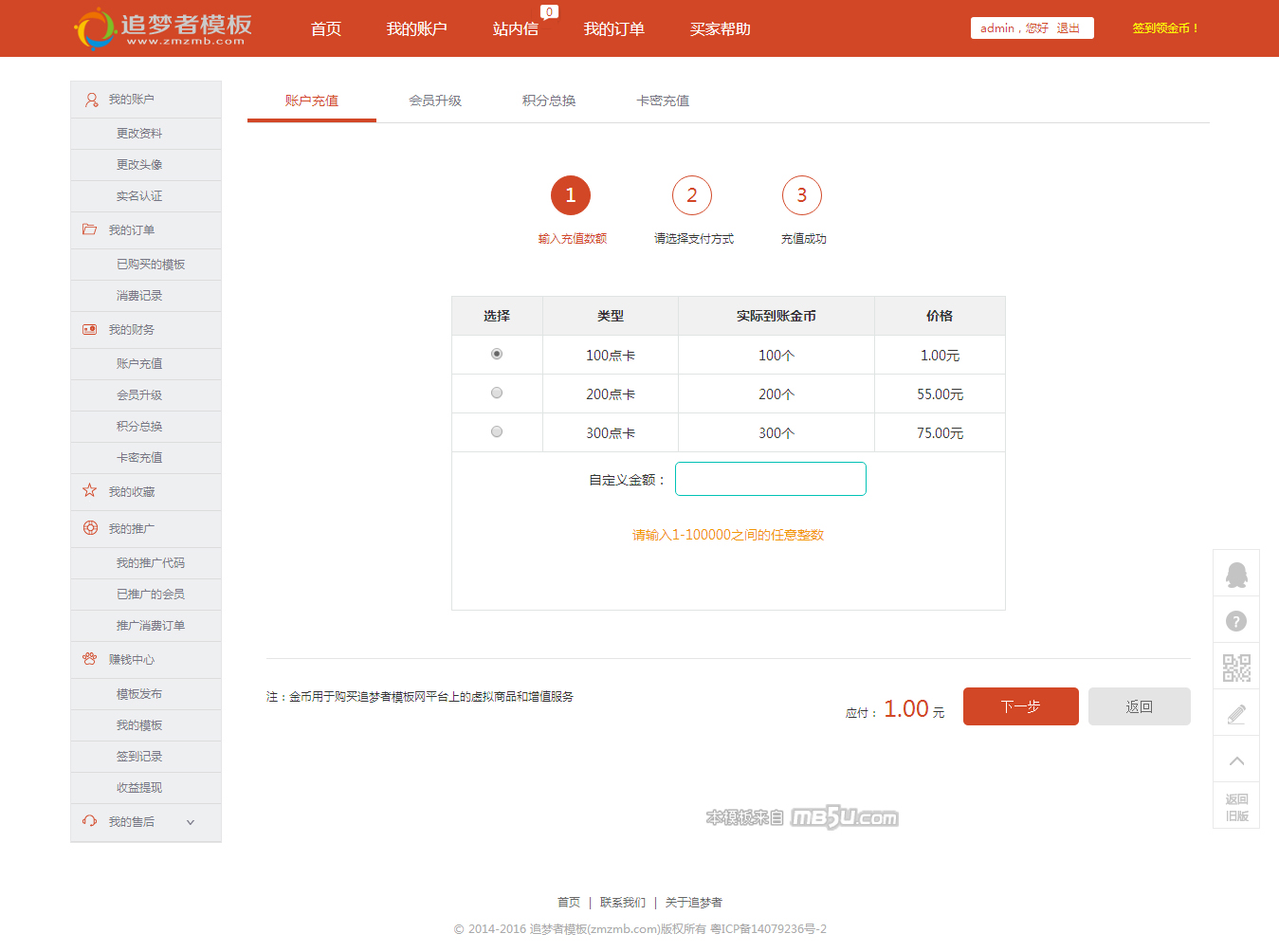The width and height of the screenshot is (1279, 952).
Task: Click the 退出 logout link
Action: [x=1068, y=28]
